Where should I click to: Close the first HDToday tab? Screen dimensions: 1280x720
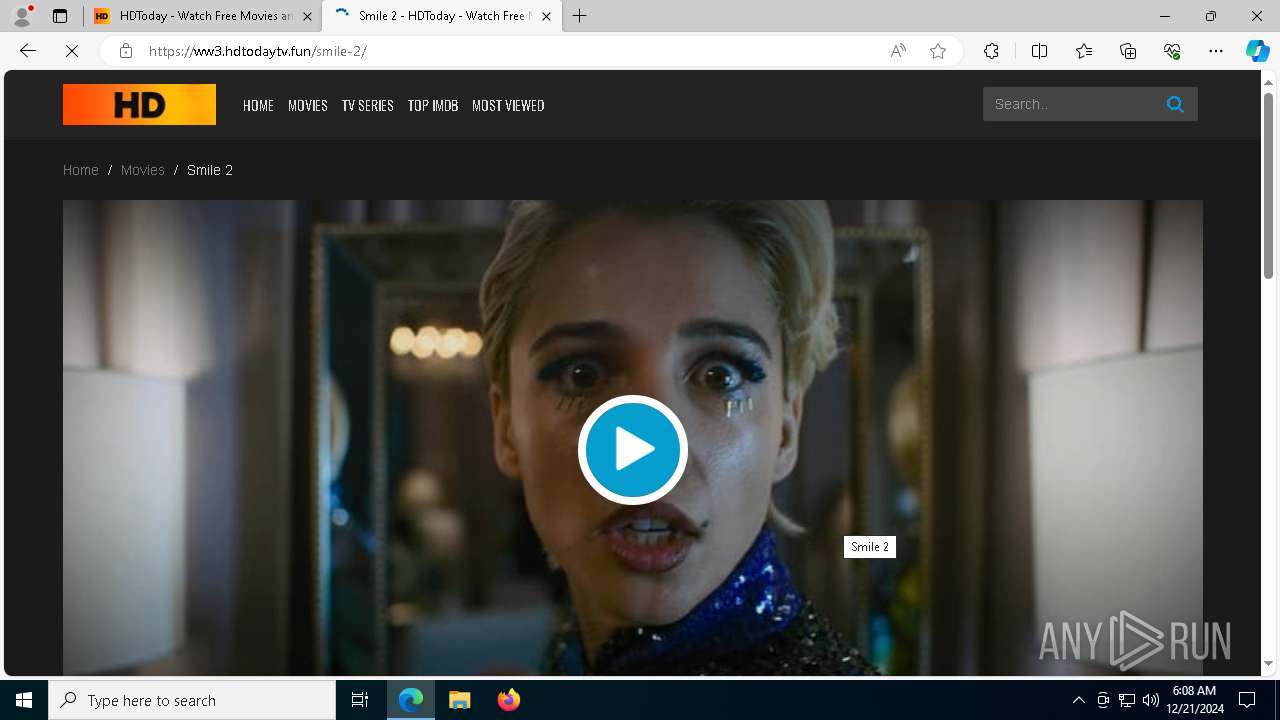click(307, 16)
